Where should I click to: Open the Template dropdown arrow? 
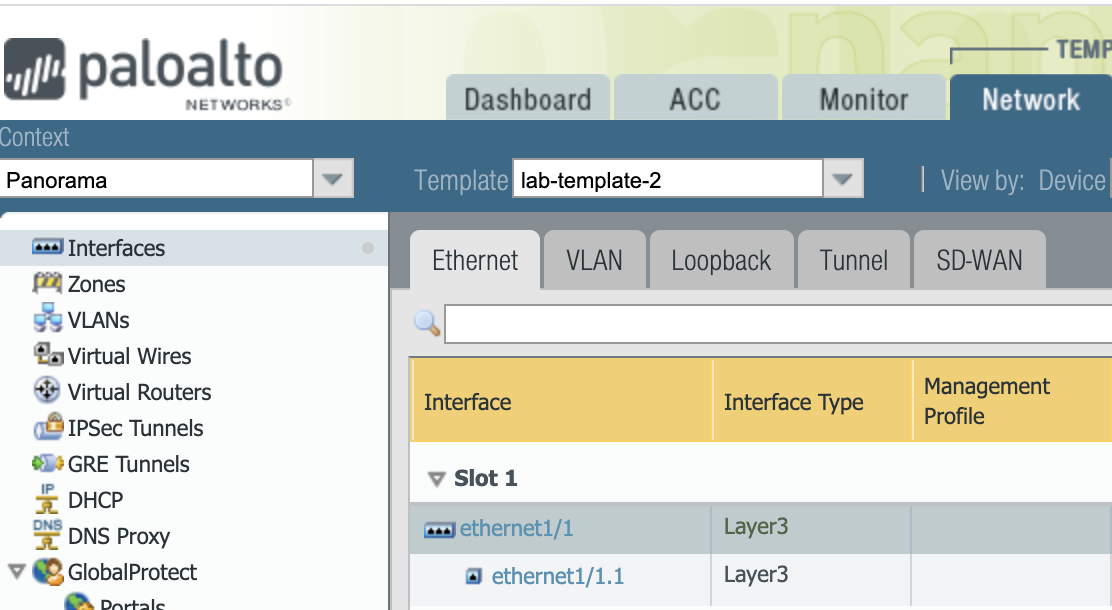843,181
